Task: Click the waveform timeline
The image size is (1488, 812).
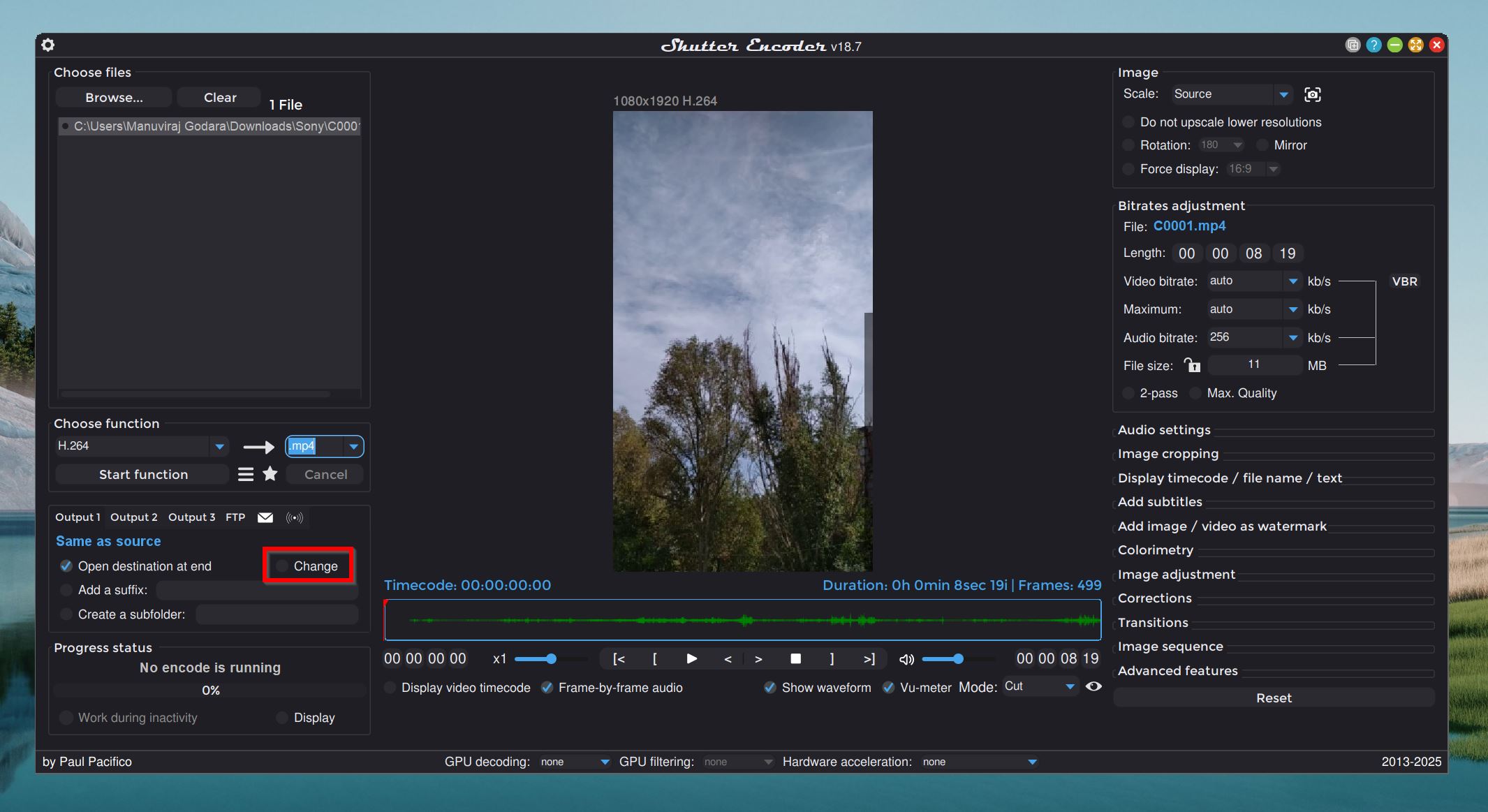Action: coord(742,620)
